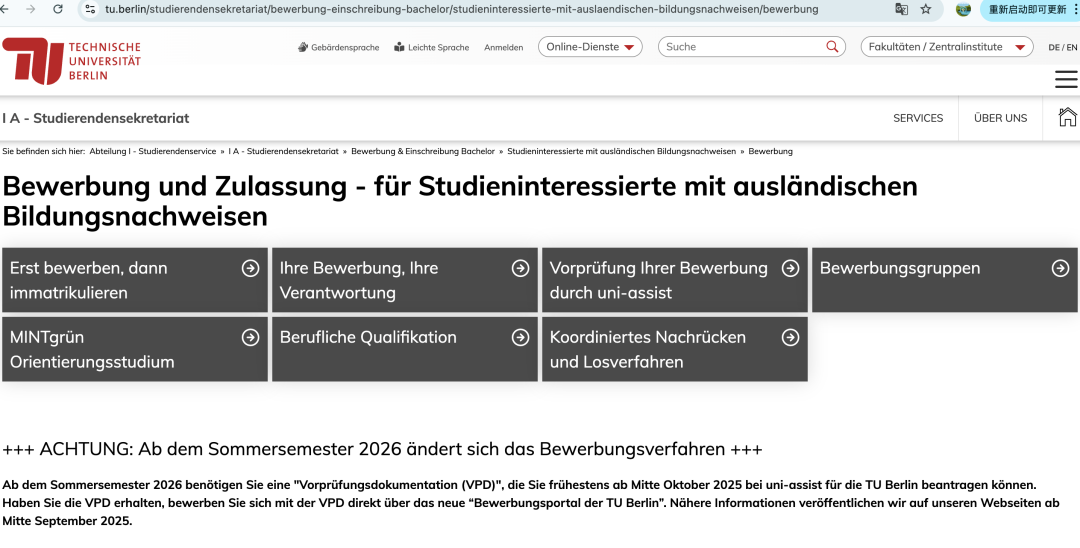Open Vorprüfung durch uni-assist tile
The image size is (1080, 548).
pyautogui.click(x=675, y=280)
